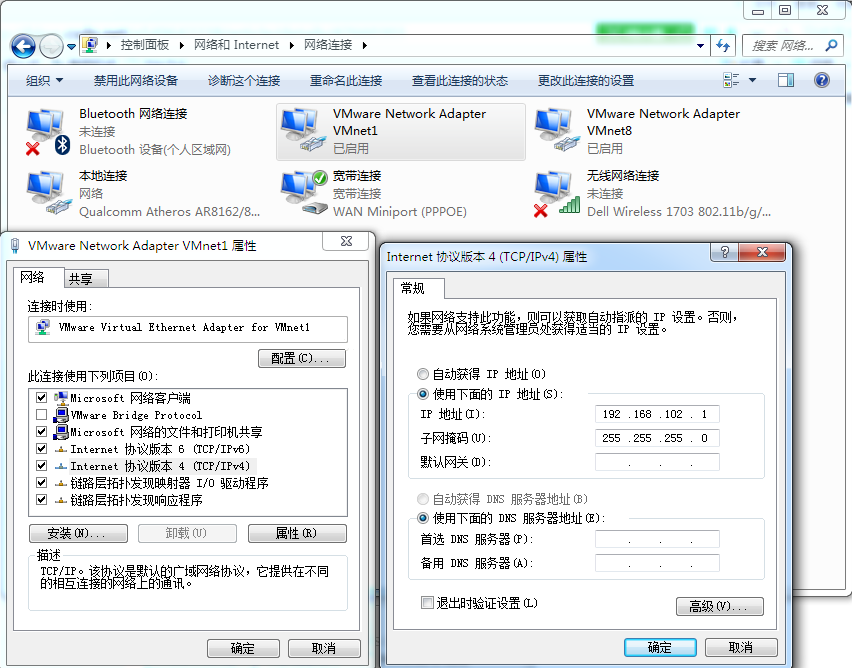
Task: Click 确定 in VMnet1 properties dialog
Action: click(x=243, y=648)
